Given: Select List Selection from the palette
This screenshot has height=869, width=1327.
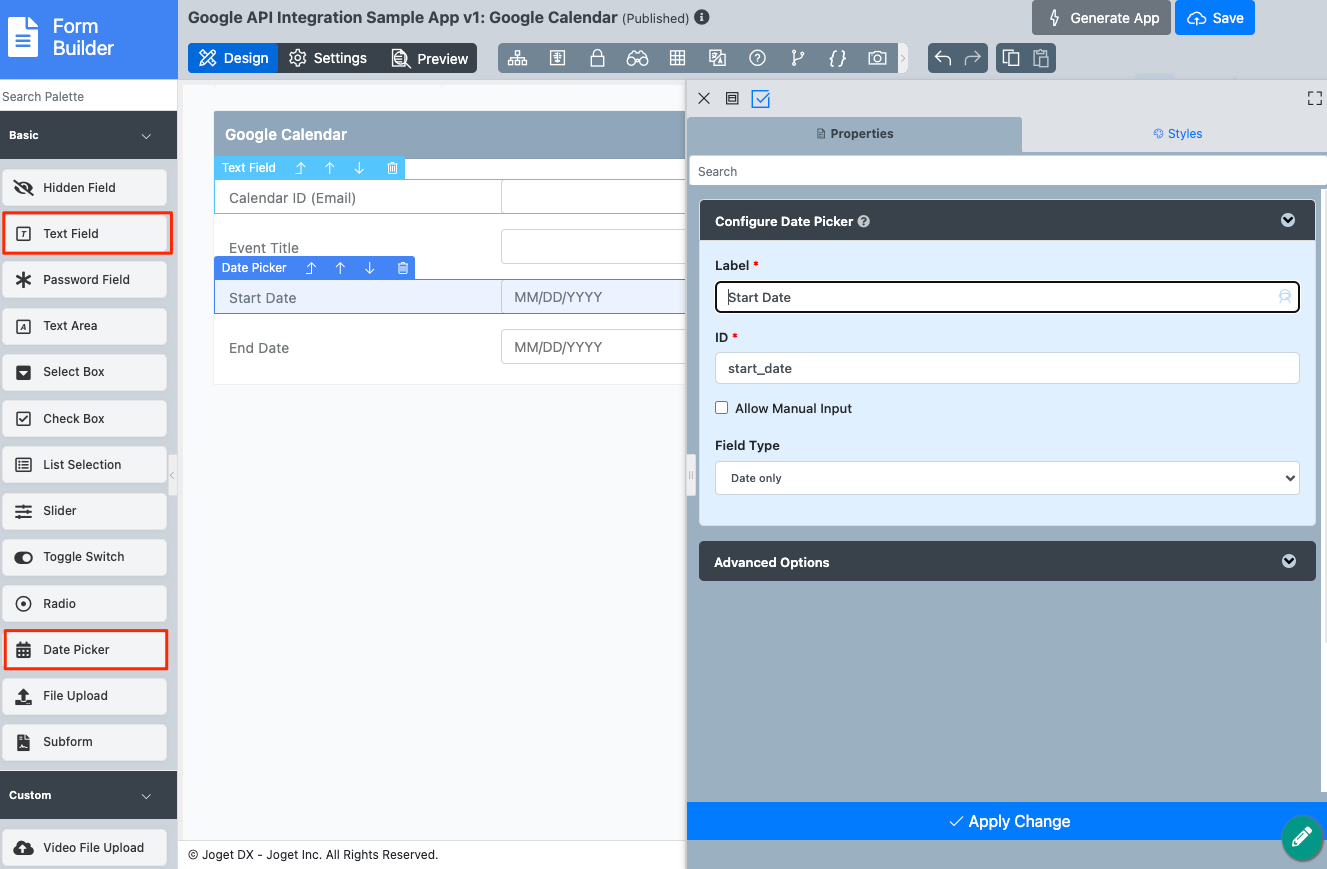Looking at the screenshot, I should (85, 465).
